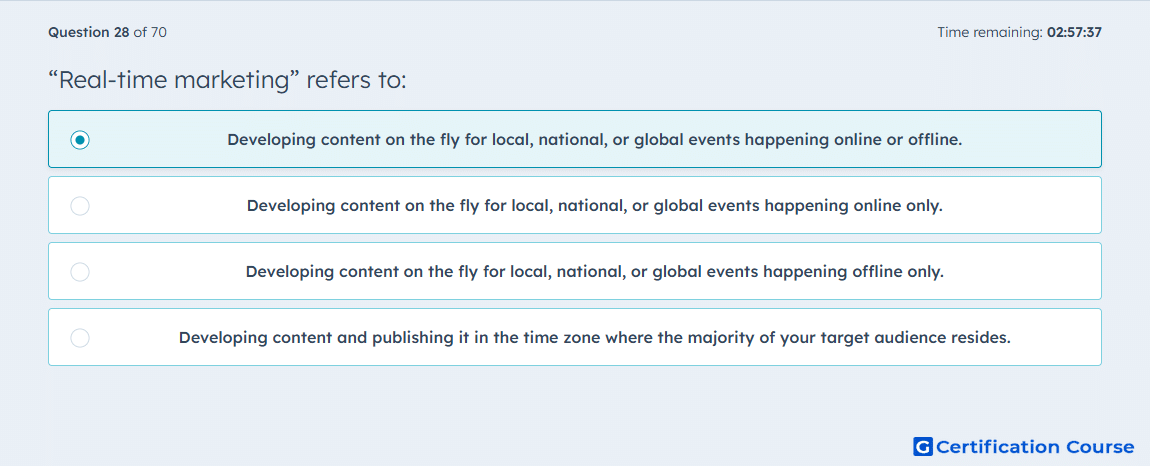The image size is (1150, 466).
Task: Choose answer about majority target audience time zone
Action: pos(594,338)
